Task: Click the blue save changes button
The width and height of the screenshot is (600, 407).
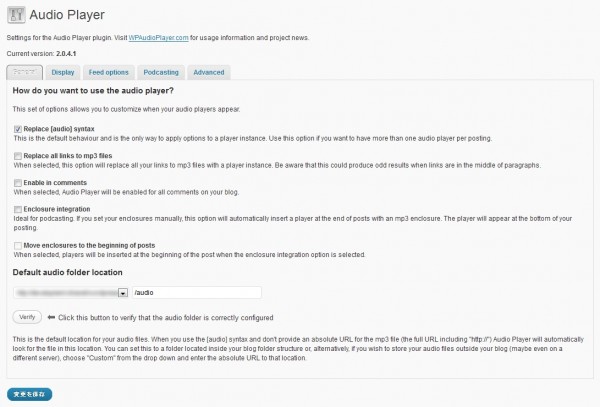Action: (29, 393)
